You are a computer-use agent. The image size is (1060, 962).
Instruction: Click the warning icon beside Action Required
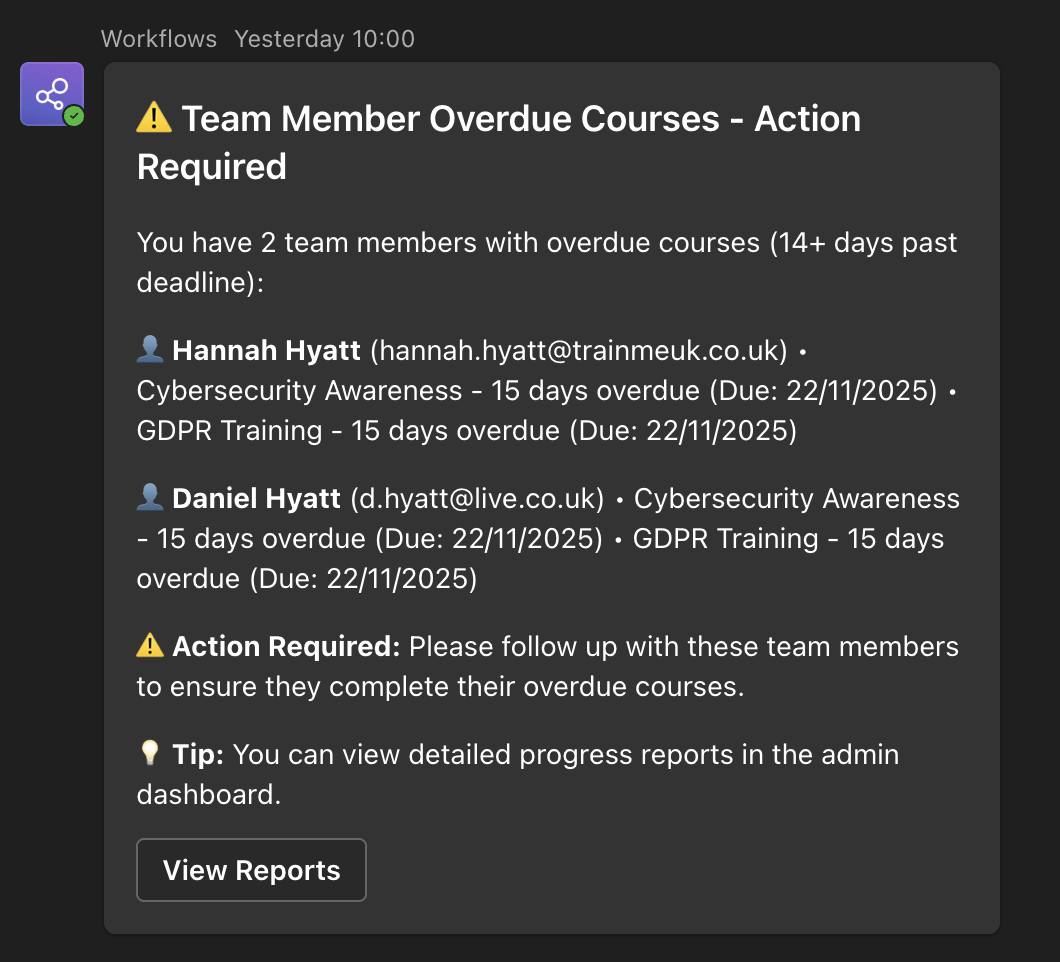[149, 645]
